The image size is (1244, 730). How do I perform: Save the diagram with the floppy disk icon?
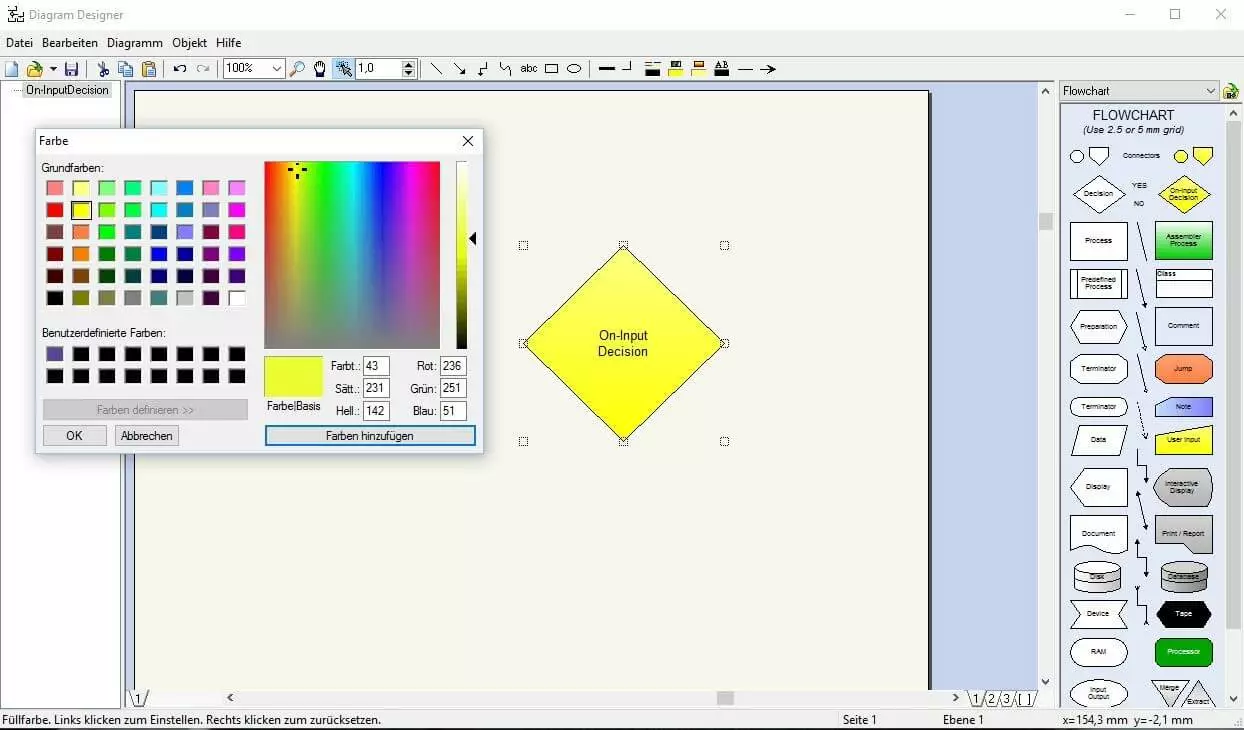pyautogui.click(x=71, y=69)
